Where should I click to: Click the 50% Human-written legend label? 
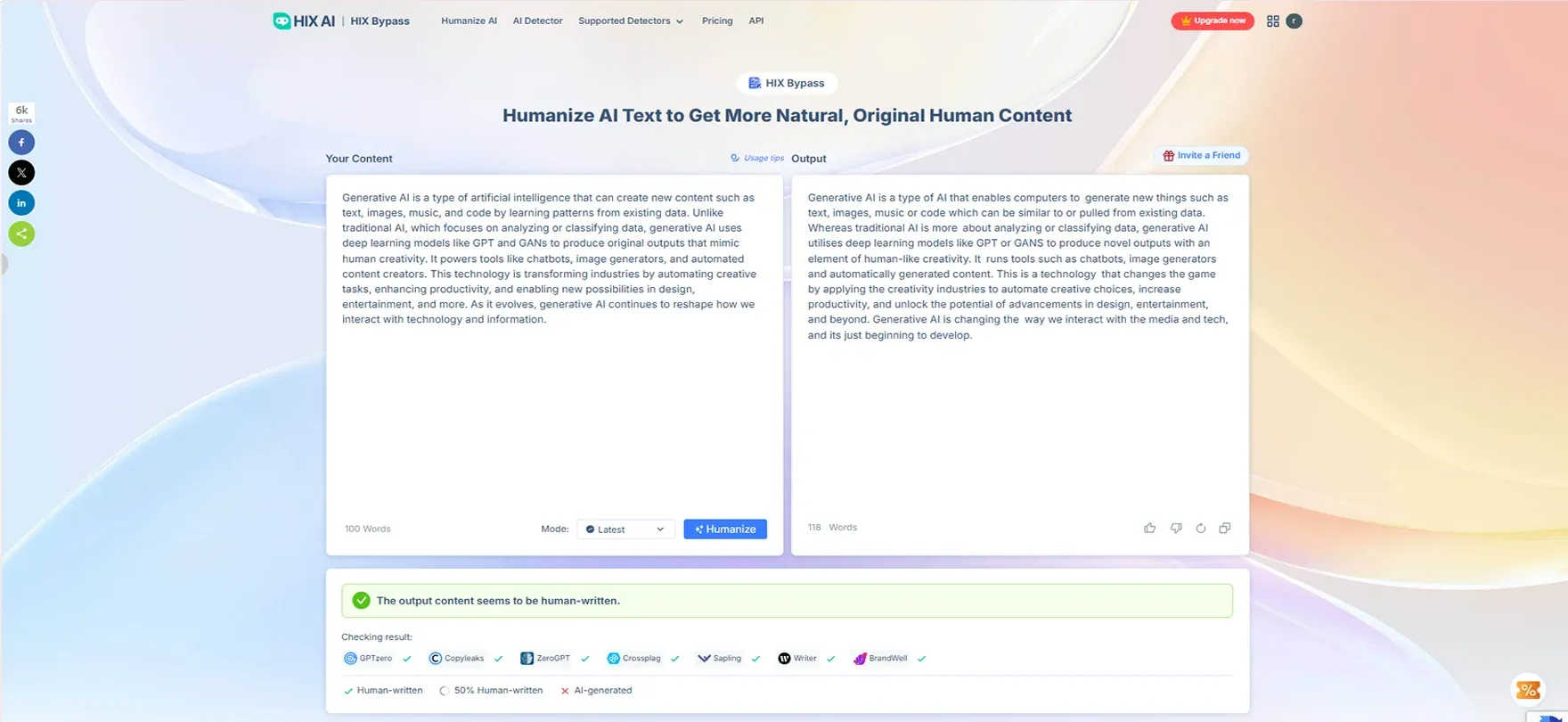coord(498,691)
